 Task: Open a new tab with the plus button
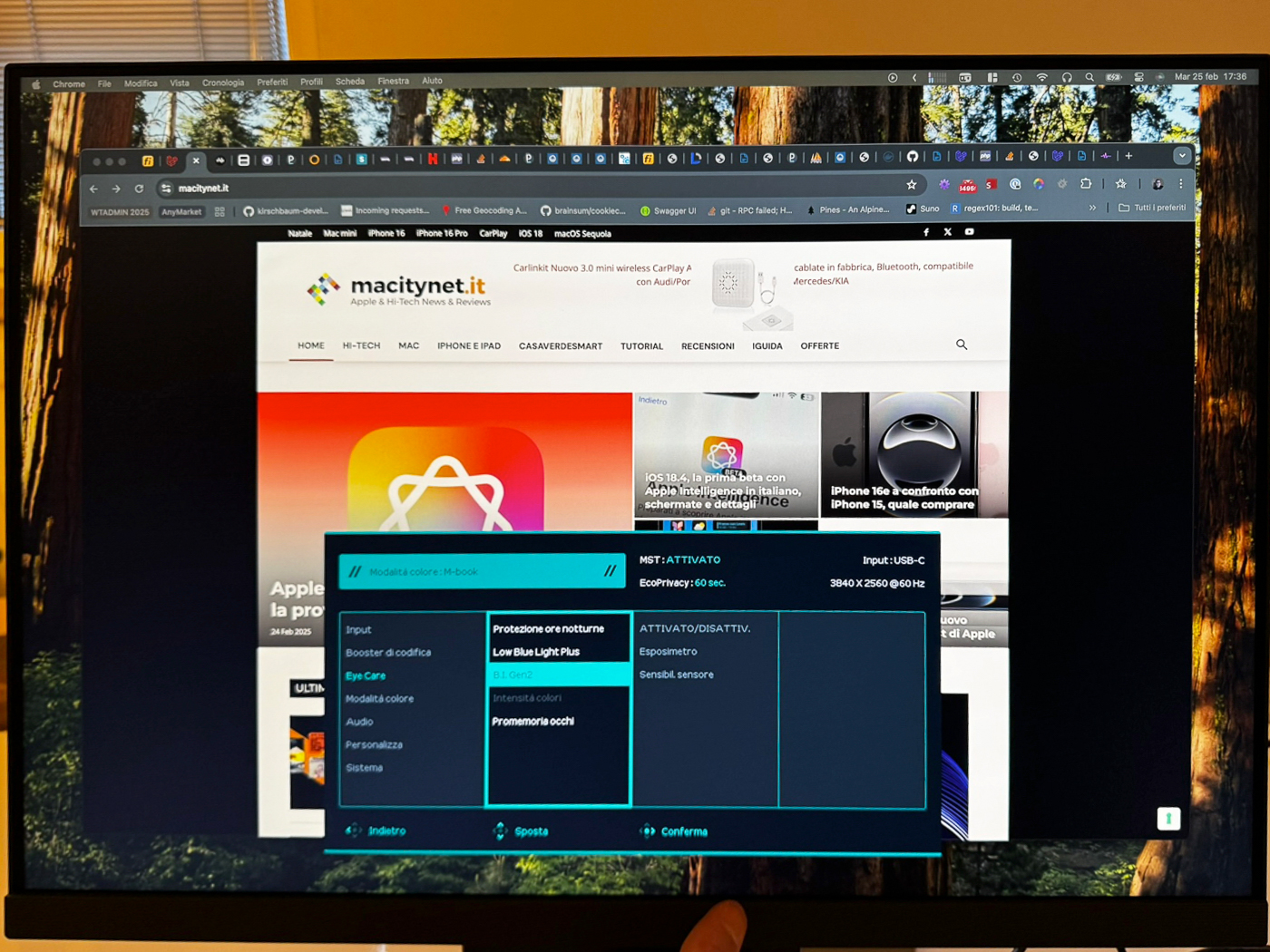coord(1128,156)
